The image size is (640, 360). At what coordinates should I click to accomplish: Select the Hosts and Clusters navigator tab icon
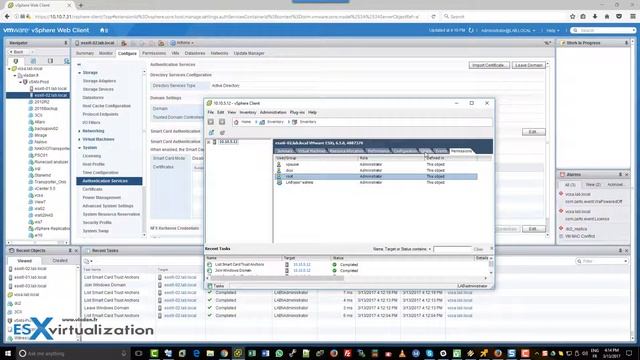point(16,61)
